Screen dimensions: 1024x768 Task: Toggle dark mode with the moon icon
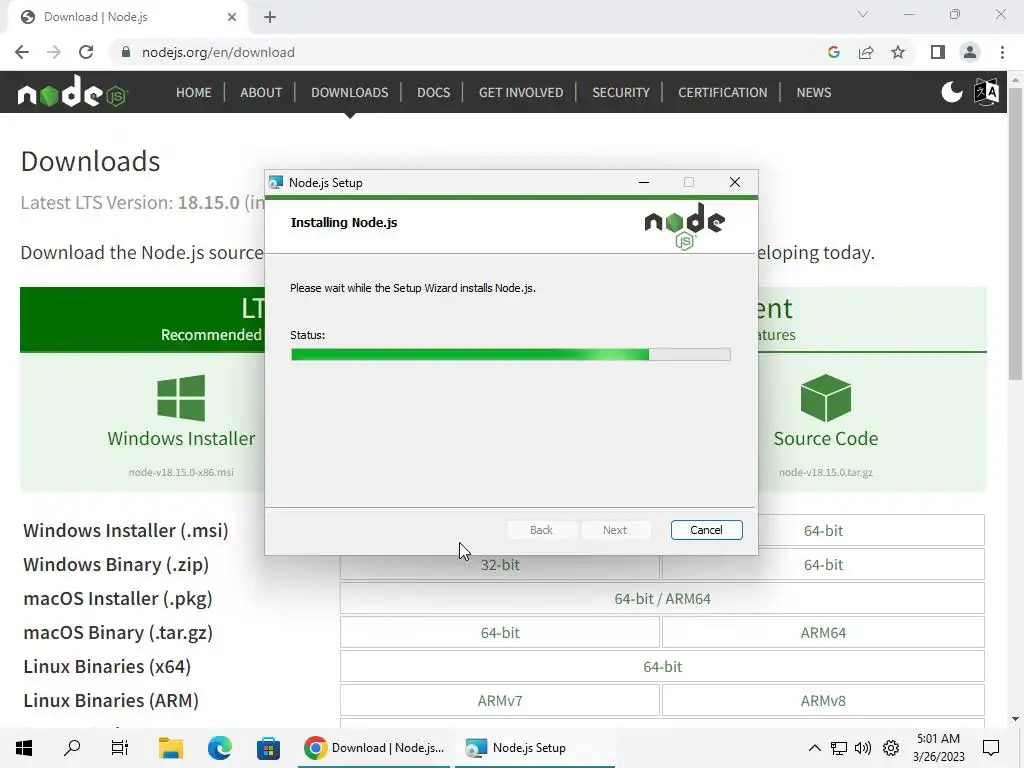coord(952,92)
